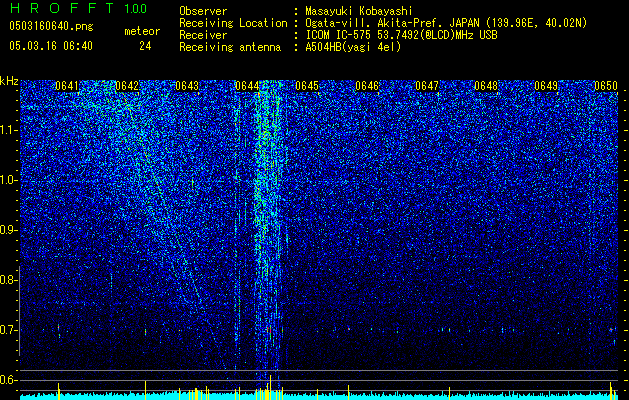
Task: Click the 'meteor' label
Action: pos(142,31)
